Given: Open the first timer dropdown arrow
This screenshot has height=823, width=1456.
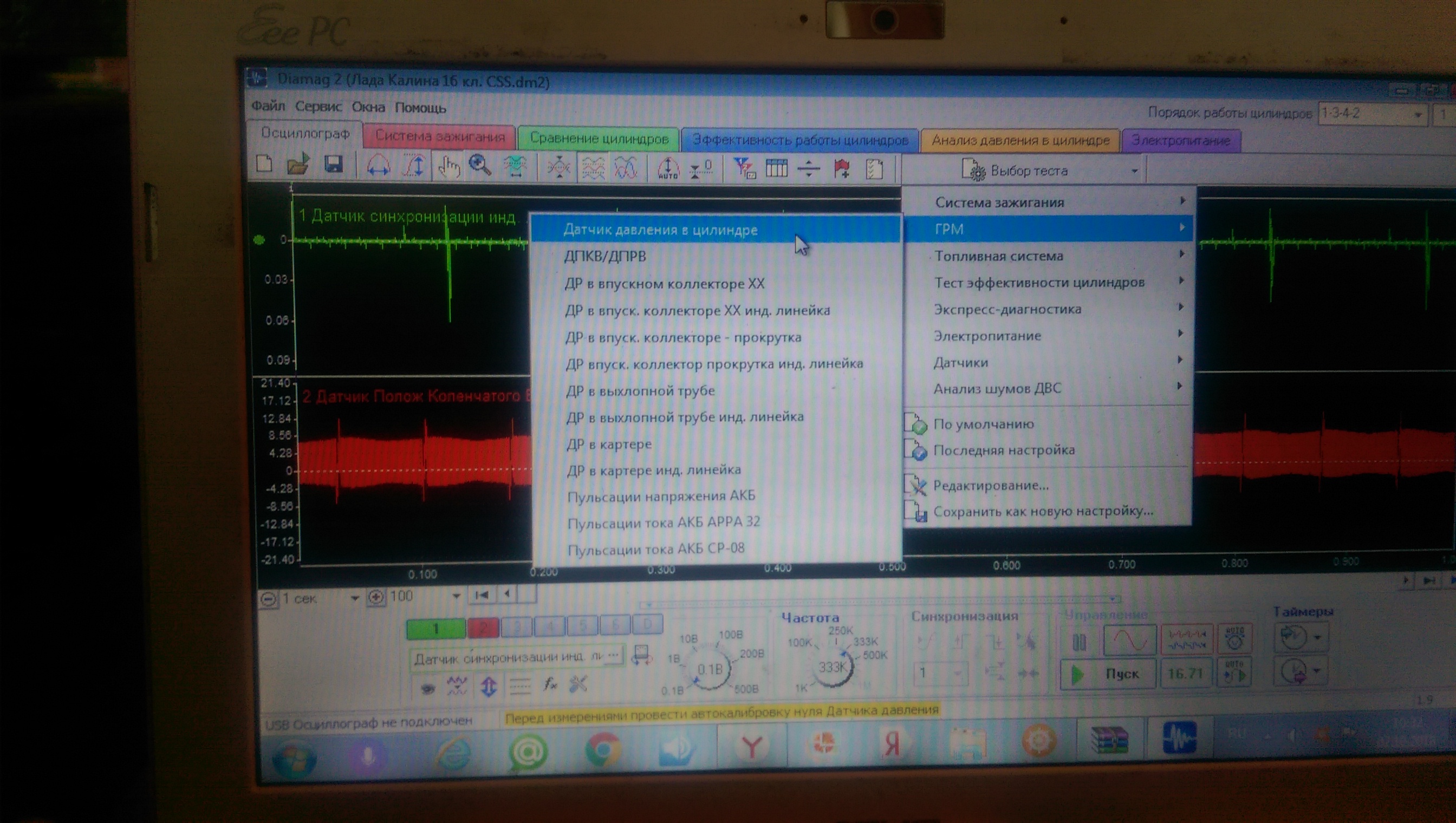Looking at the screenshot, I should 1317,638.
